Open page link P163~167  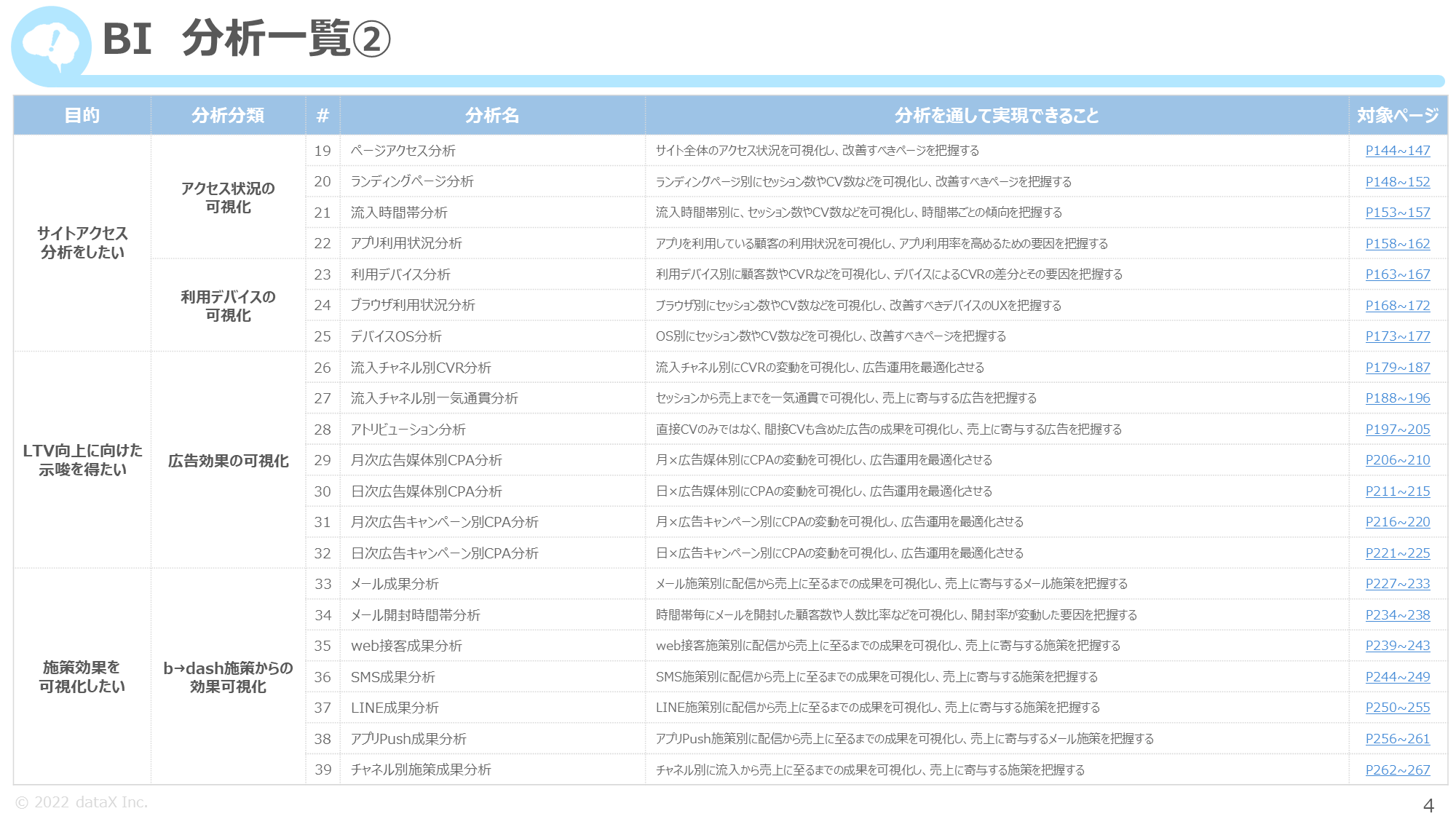click(x=1398, y=274)
